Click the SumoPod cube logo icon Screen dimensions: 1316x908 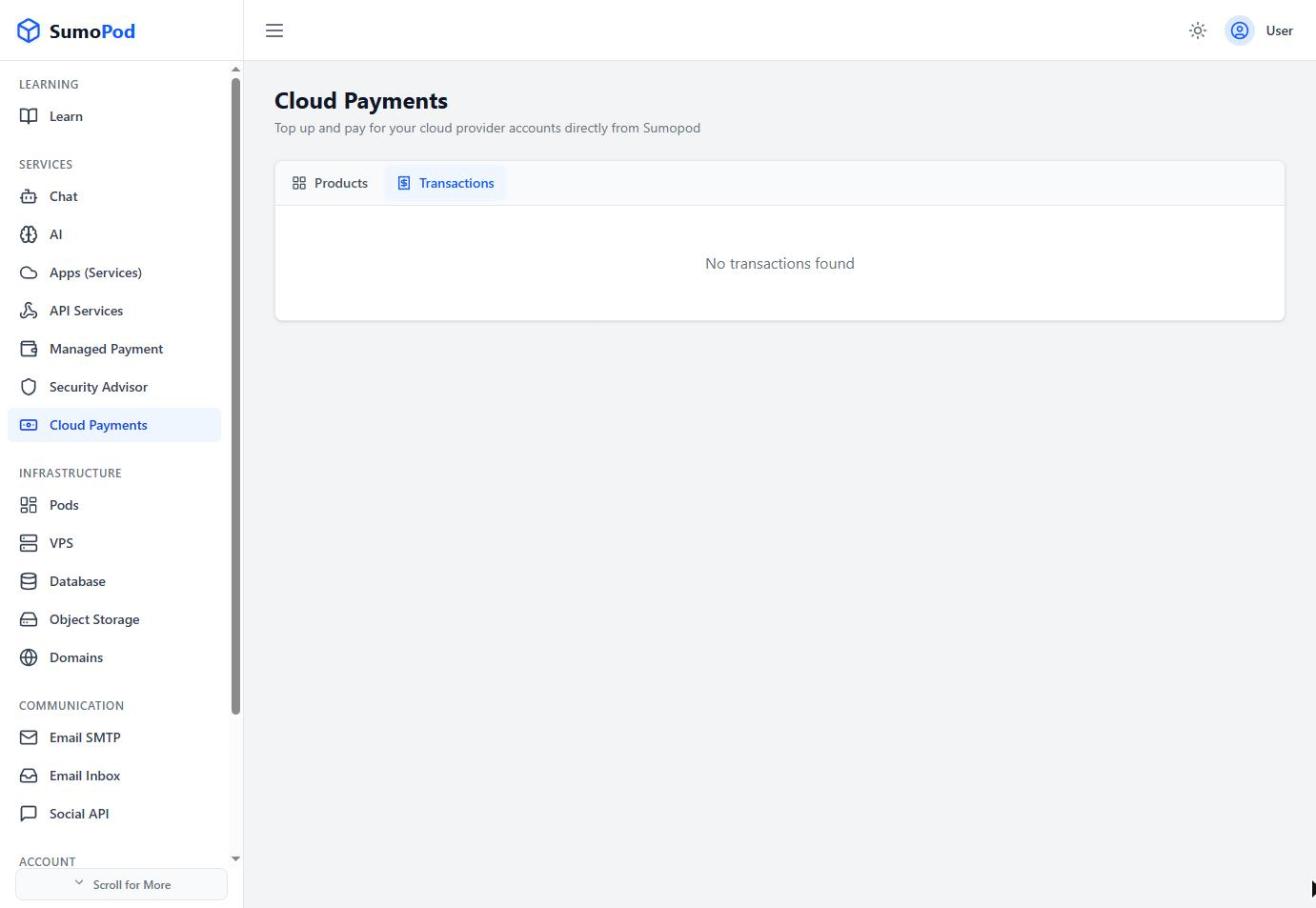29,31
